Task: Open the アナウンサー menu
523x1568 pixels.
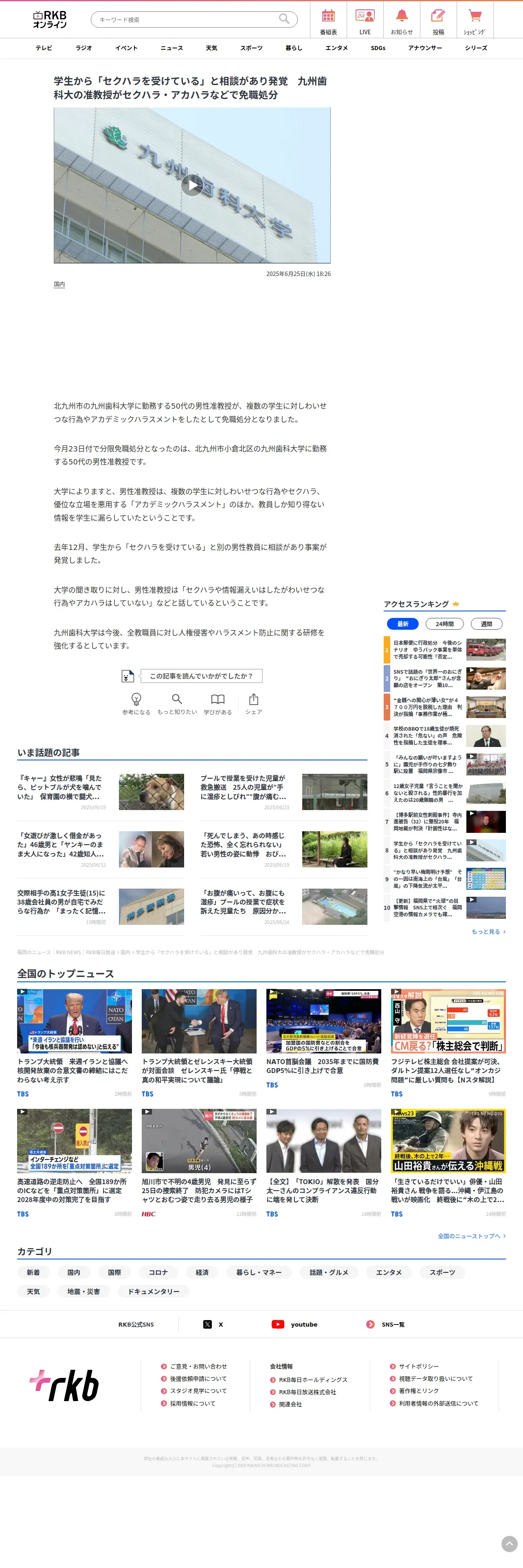Action: coord(424,48)
